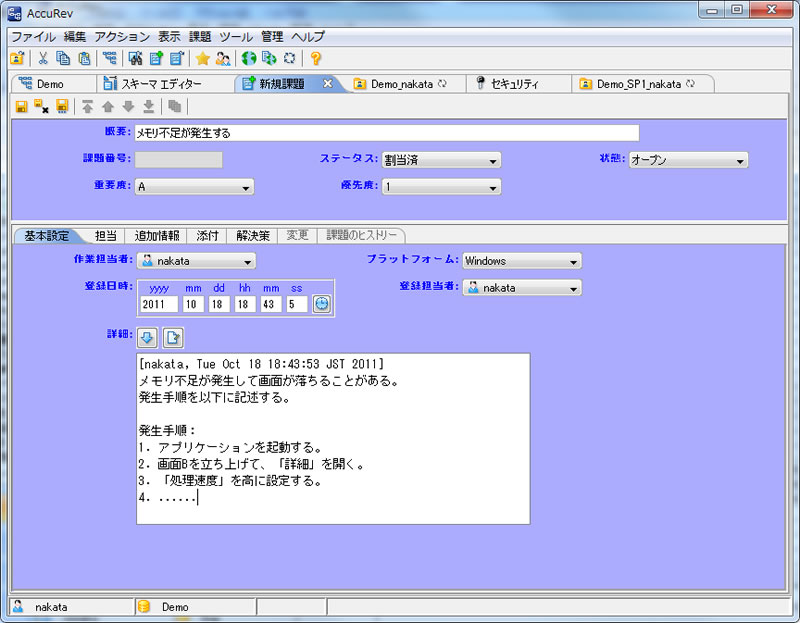
Task: Select the 解決策 sub-tab
Action: tap(253, 236)
